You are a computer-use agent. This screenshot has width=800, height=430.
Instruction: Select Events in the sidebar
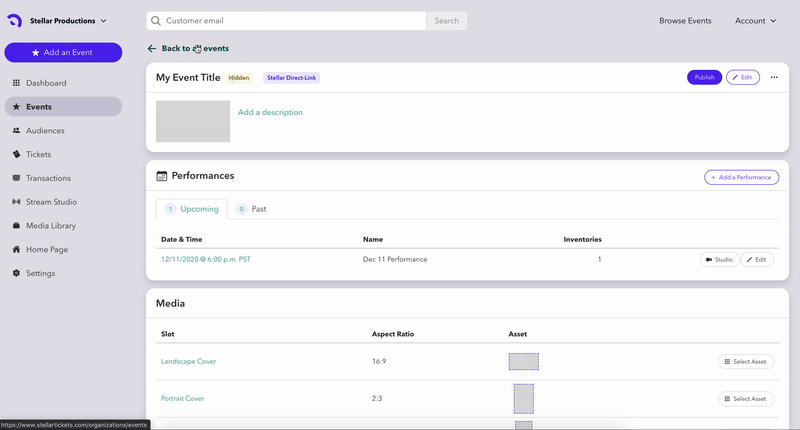click(63, 107)
